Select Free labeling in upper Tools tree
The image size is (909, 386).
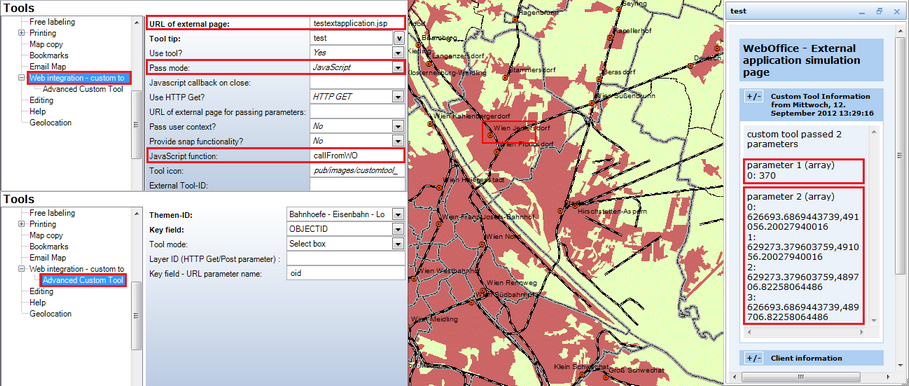52,22
